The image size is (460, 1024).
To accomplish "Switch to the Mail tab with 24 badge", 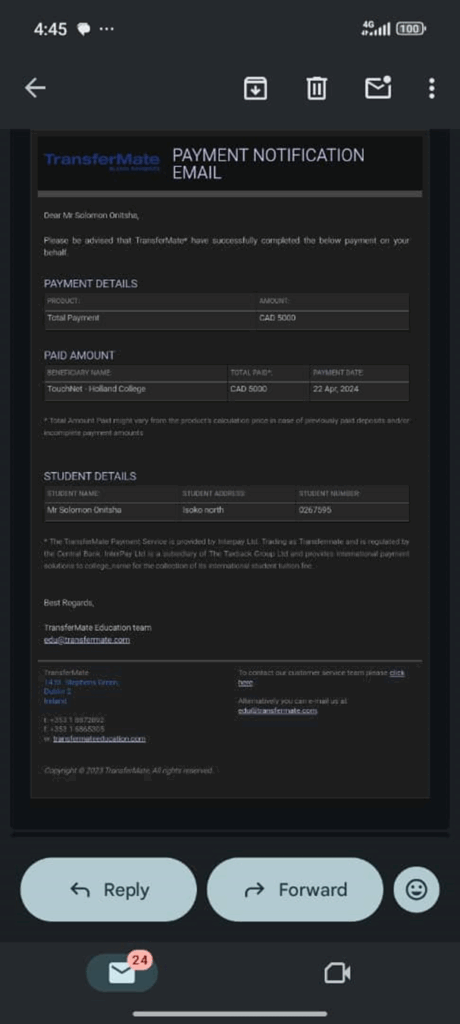I will point(122,972).
